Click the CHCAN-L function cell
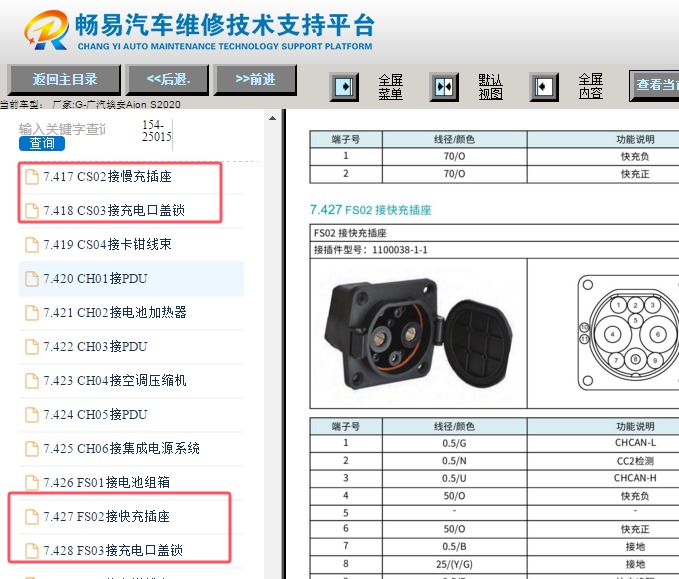This screenshot has height=579, width=679. click(x=635, y=443)
